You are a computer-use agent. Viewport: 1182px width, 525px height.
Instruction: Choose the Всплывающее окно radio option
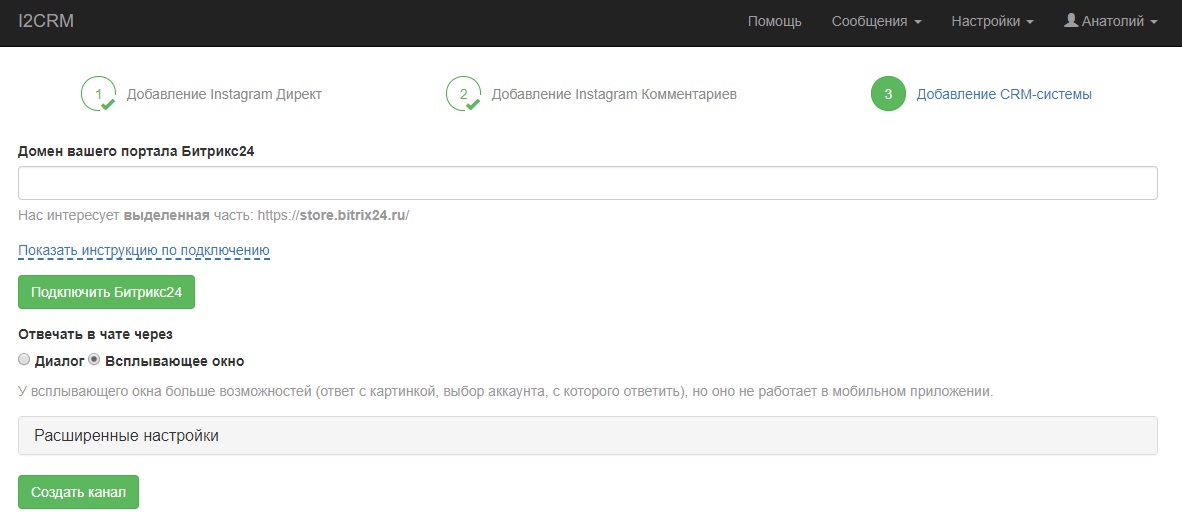pos(95,360)
